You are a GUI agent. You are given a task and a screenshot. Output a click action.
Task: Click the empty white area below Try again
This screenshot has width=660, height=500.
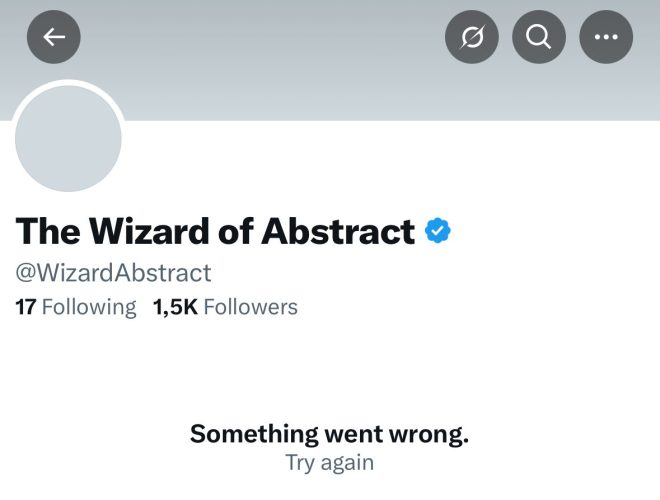[330, 488]
